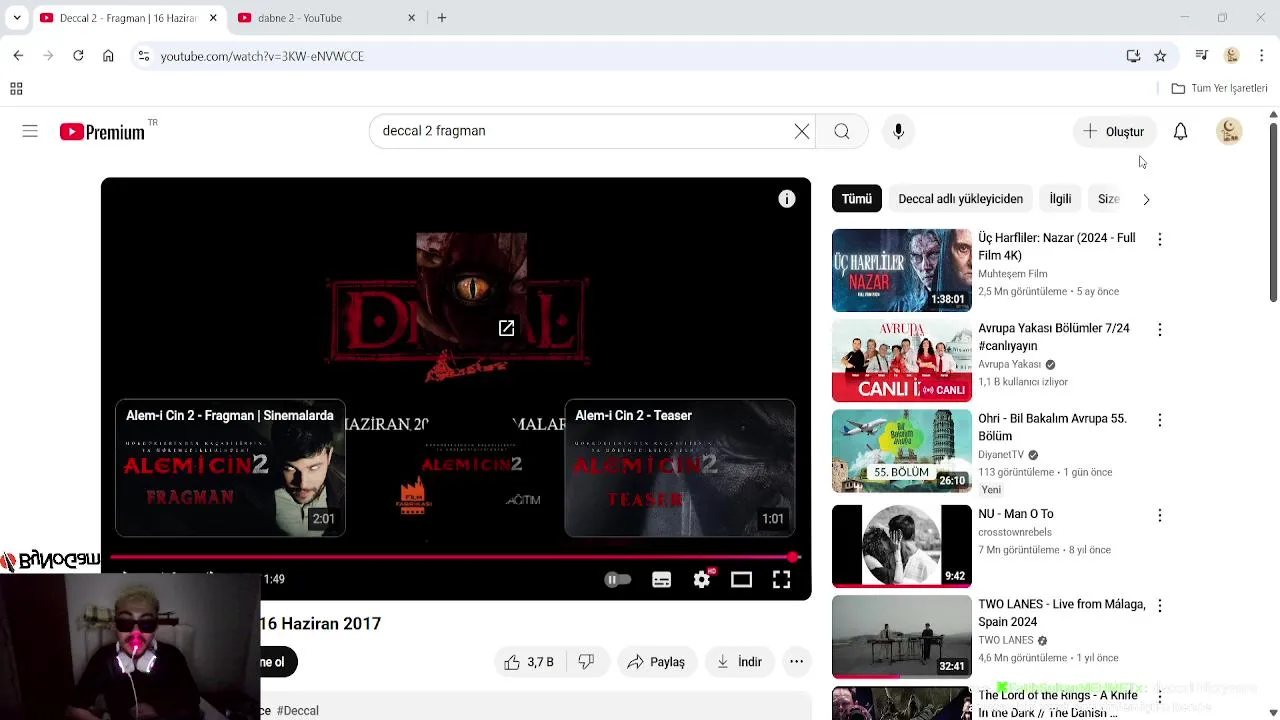The image size is (1280, 720).
Task: Open DiyanetTV channel name
Action: [1001, 455]
